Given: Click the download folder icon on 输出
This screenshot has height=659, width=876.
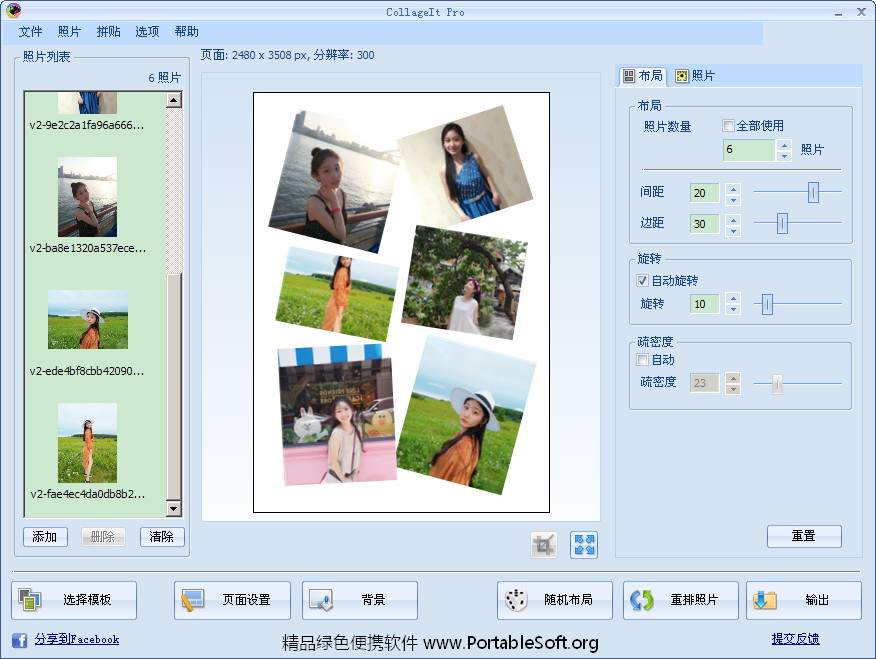Looking at the screenshot, I should [x=764, y=600].
